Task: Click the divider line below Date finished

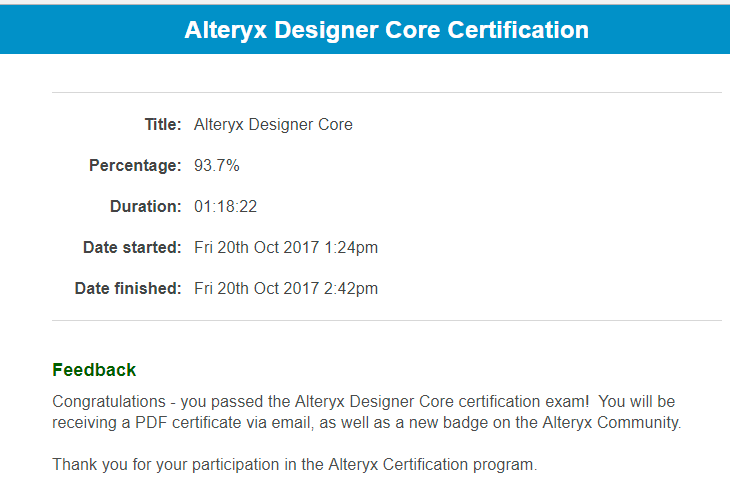Action: [386, 321]
